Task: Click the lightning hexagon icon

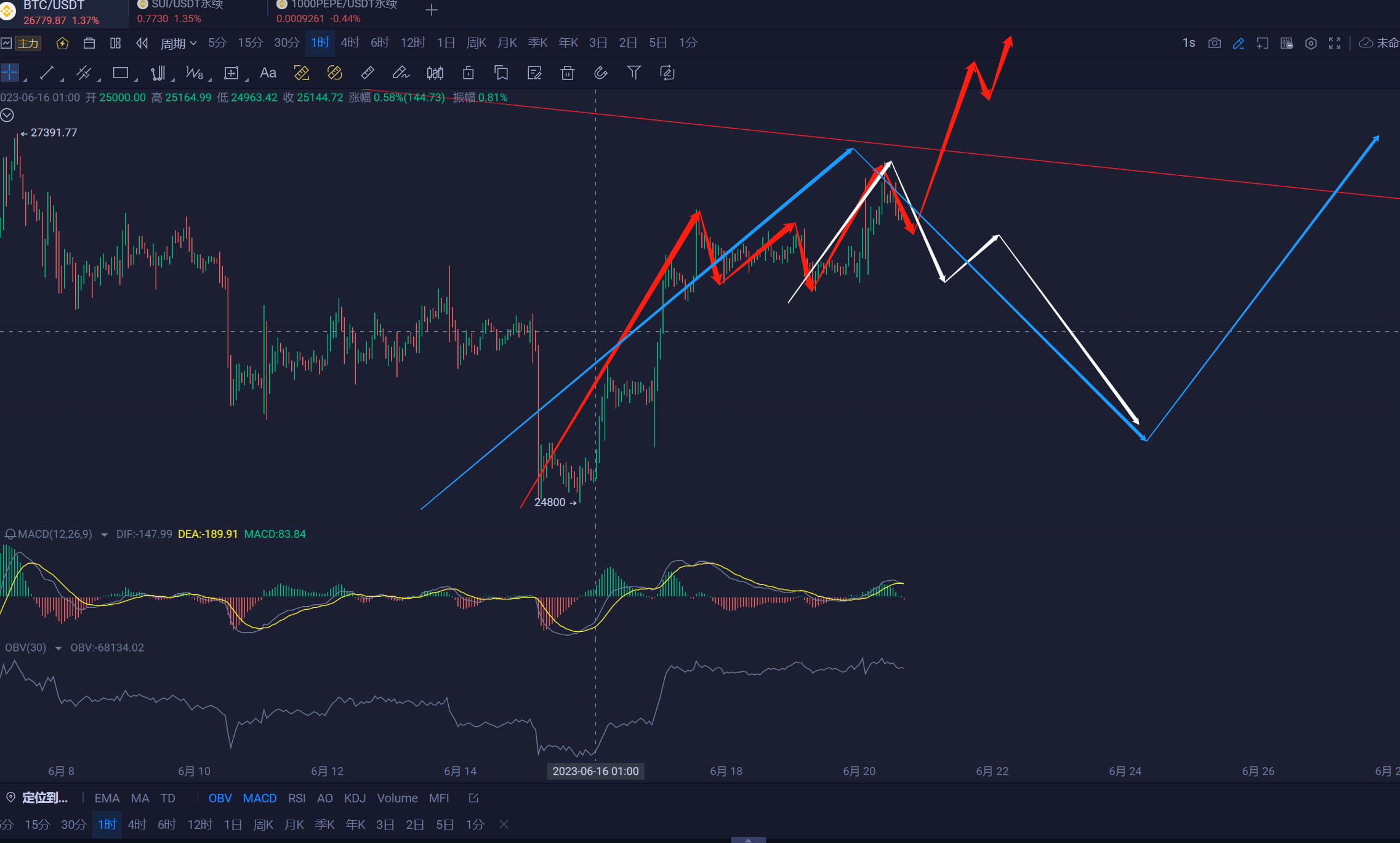Action: pyautogui.click(x=62, y=43)
